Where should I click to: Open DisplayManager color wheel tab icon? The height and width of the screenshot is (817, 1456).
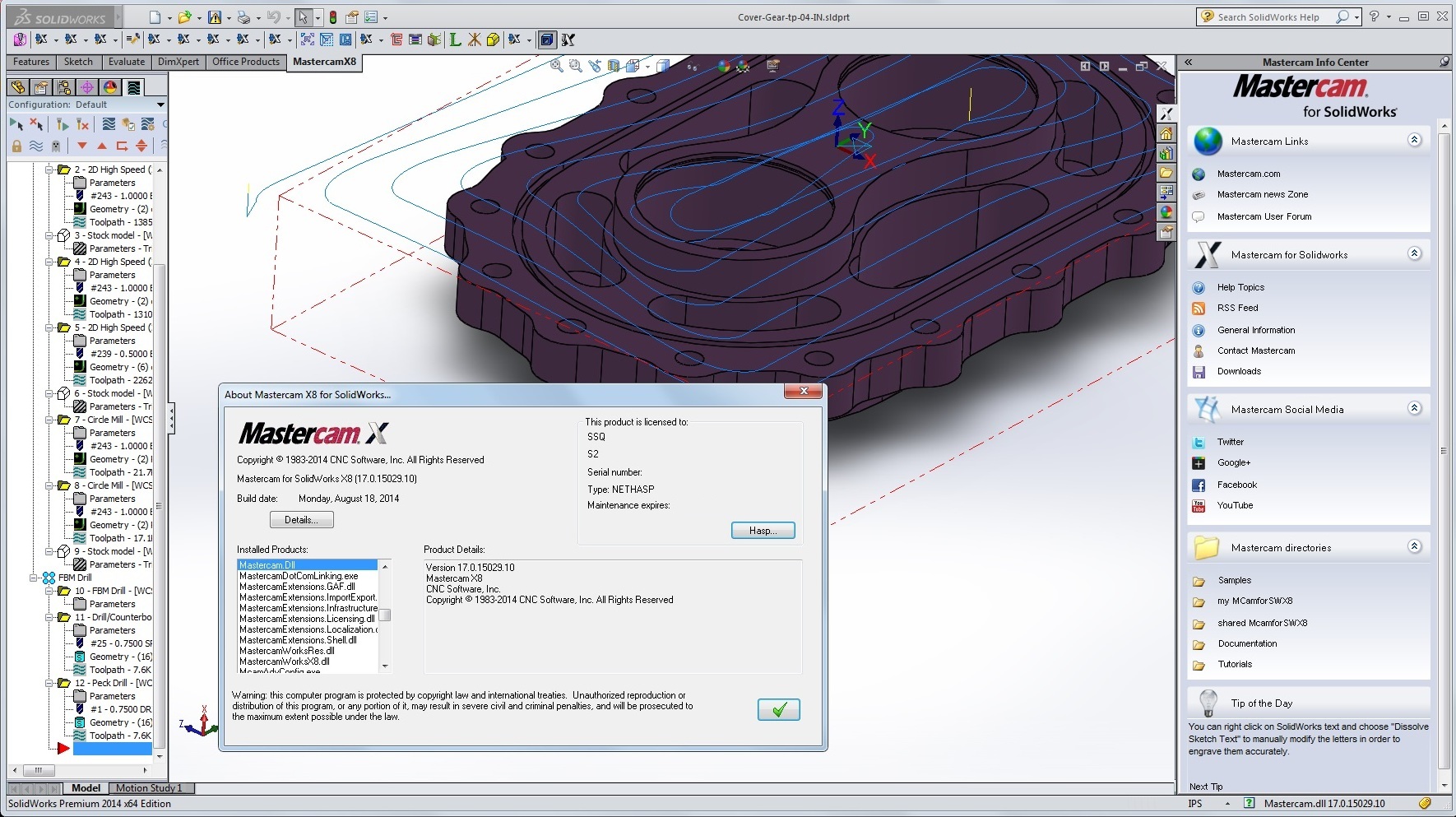pos(110,86)
